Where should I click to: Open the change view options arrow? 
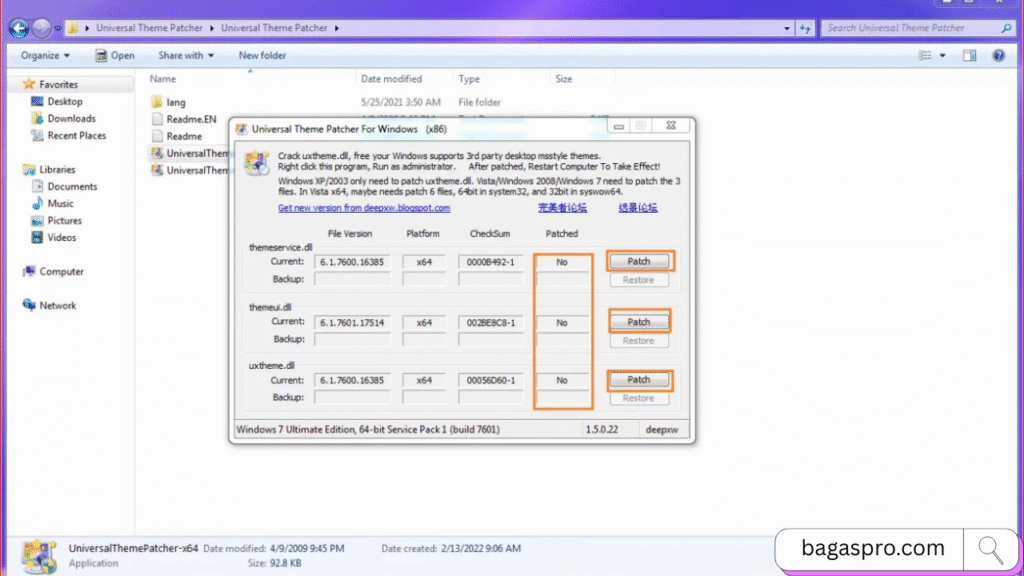pos(943,56)
